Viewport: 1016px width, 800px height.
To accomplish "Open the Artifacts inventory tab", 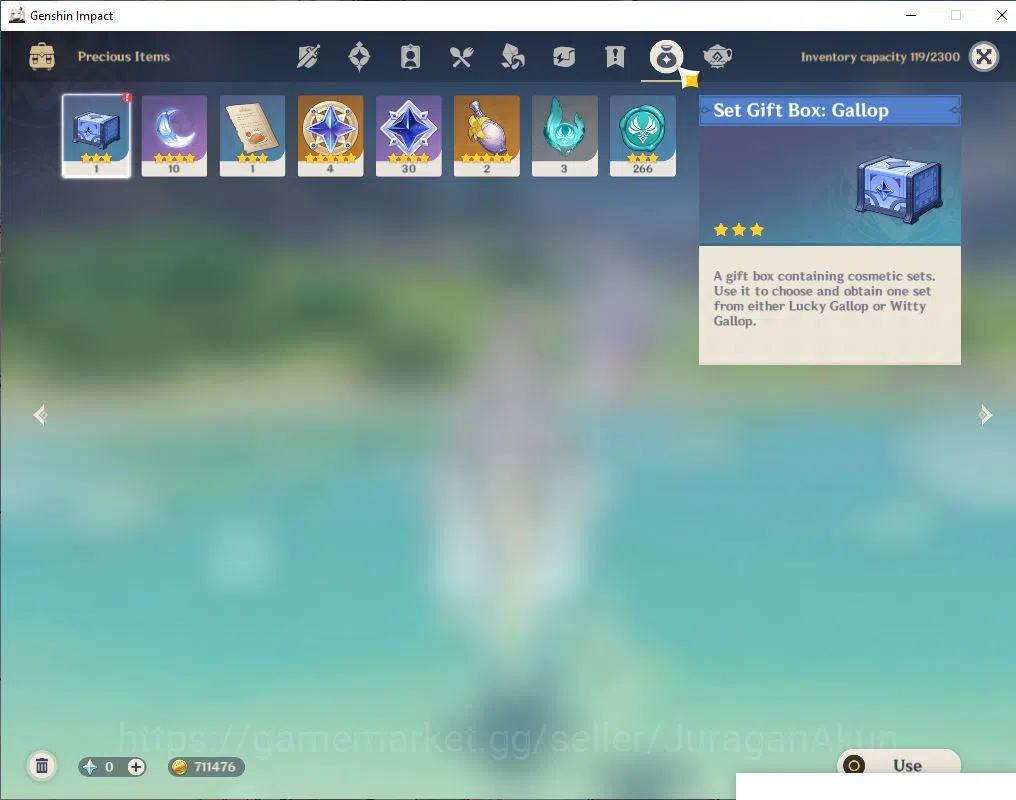I will coord(359,57).
